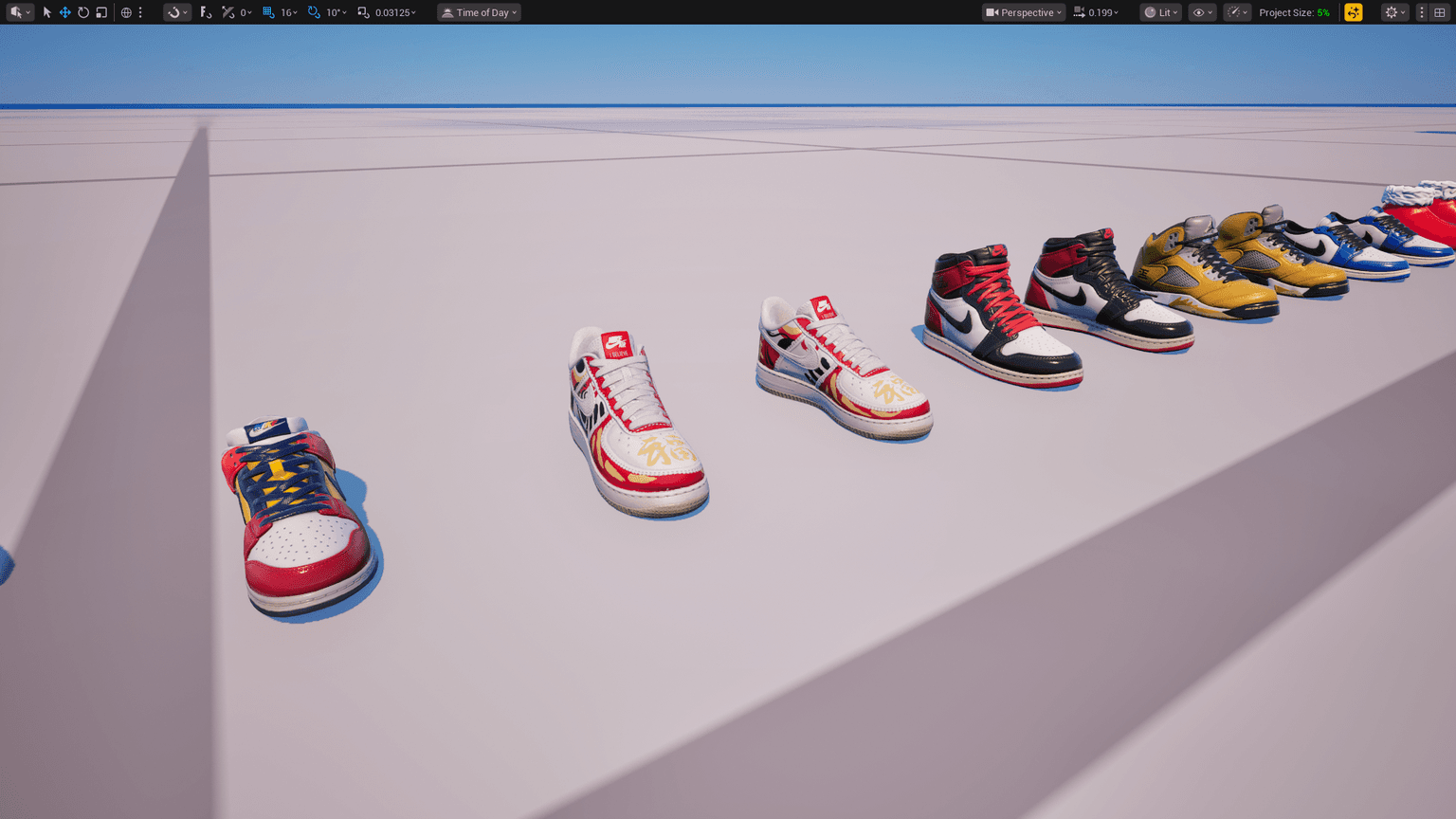The height and width of the screenshot is (819, 1456).
Task: Switch to the Rotate tool
Action: coord(83,12)
